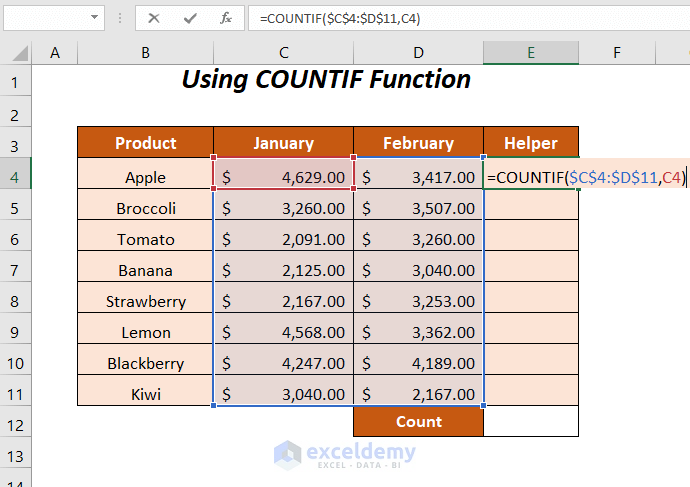690x487 pixels.
Task: Expand the Name Box dropdown arrow
Action: tap(95, 18)
